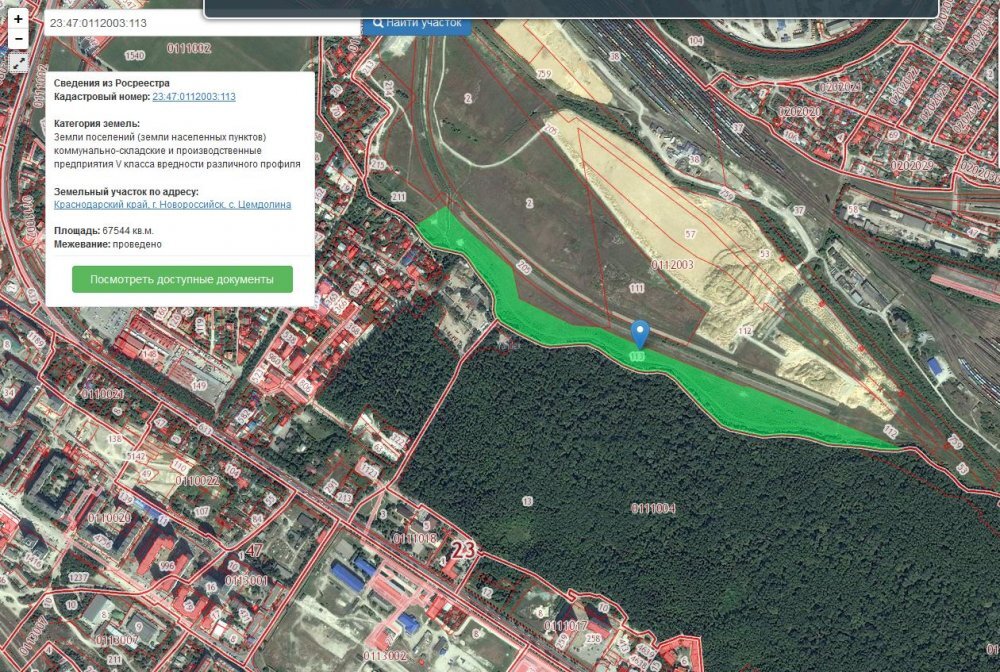Click quarter label 0111002 at top

click(x=189, y=48)
